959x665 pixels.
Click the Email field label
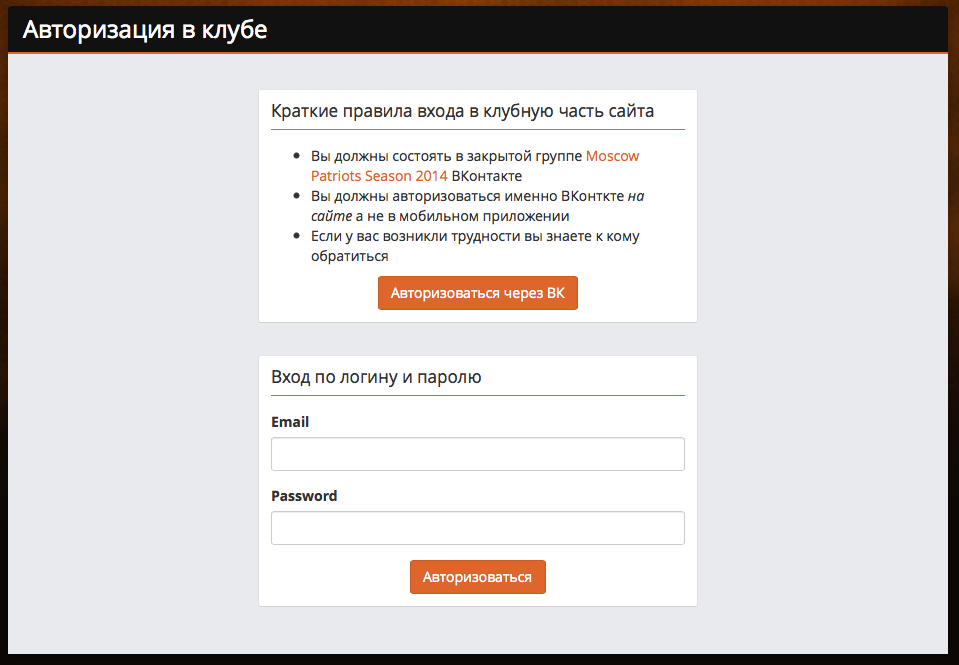(290, 422)
